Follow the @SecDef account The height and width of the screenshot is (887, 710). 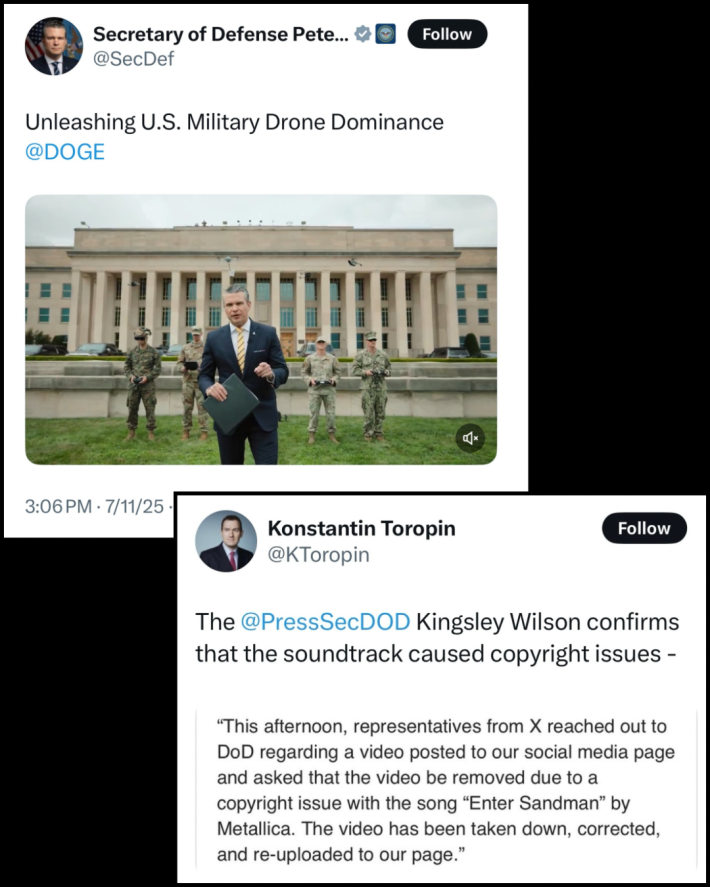(447, 34)
